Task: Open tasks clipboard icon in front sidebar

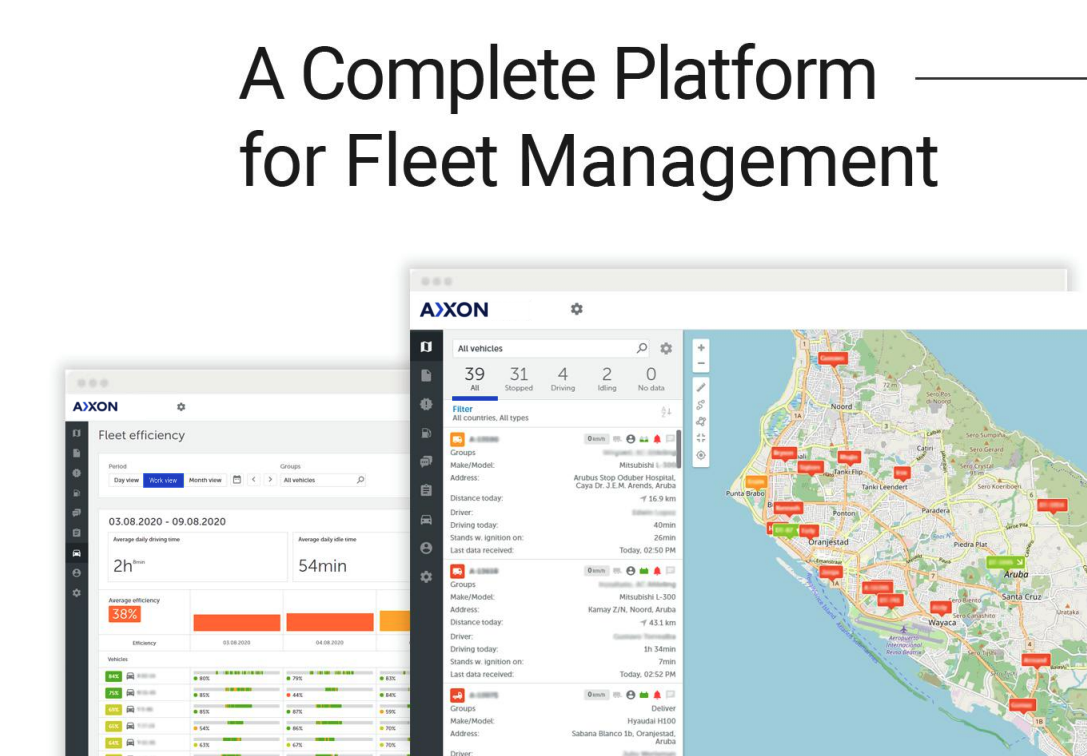Action: [x=426, y=491]
